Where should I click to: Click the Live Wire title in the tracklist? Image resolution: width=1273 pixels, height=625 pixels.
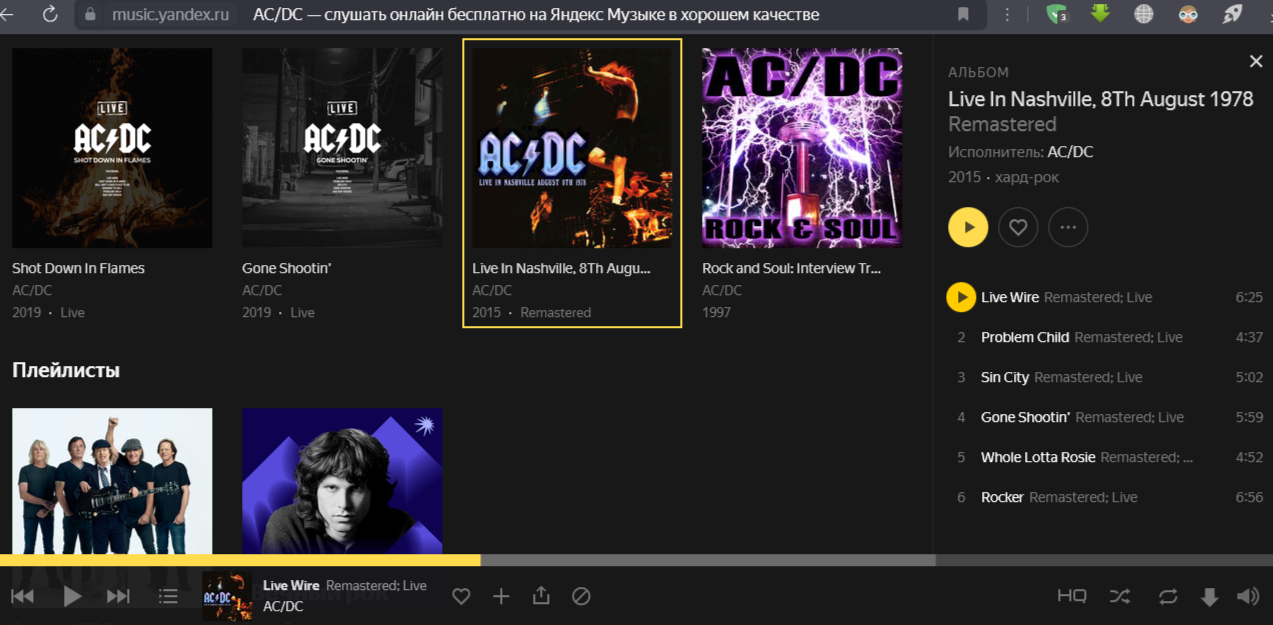[1010, 297]
